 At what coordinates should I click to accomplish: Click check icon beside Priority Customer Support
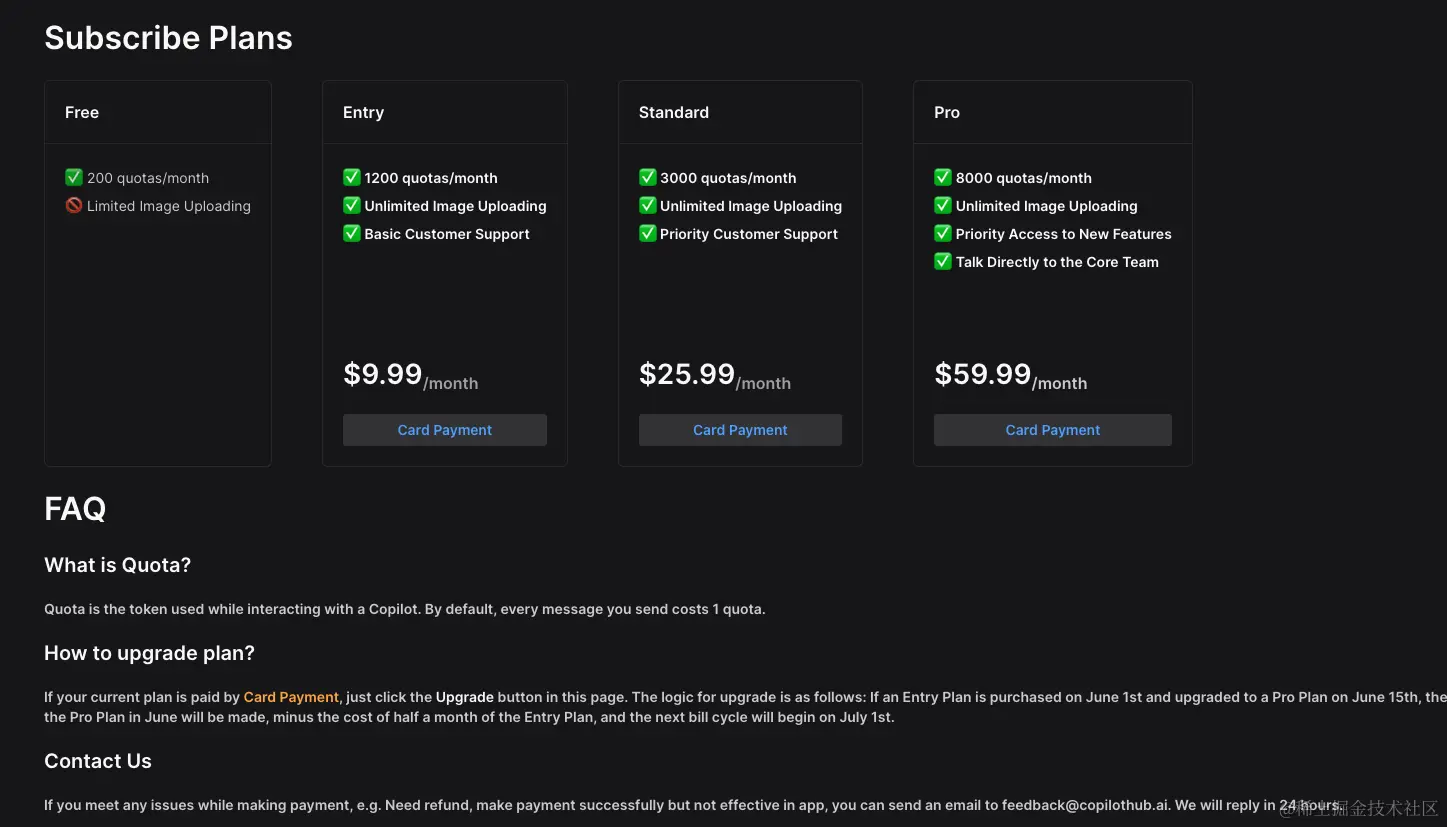pyautogui.click(x=648, y=234)
